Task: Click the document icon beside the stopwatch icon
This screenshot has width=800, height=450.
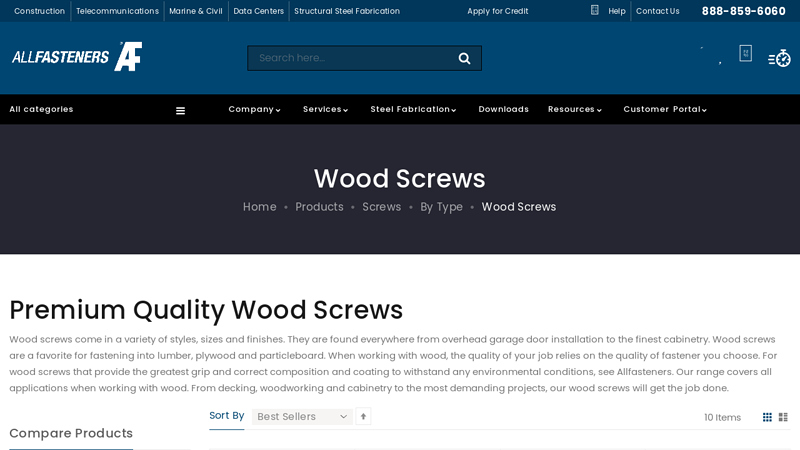Action: point(745,53)
